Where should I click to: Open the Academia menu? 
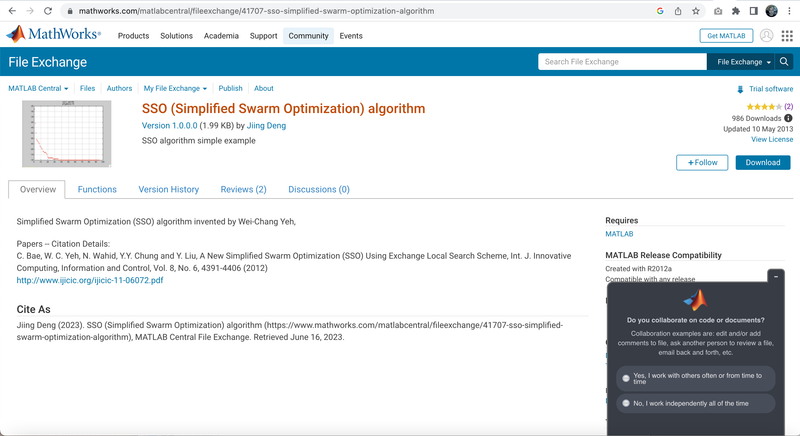(x=221, y=36)
